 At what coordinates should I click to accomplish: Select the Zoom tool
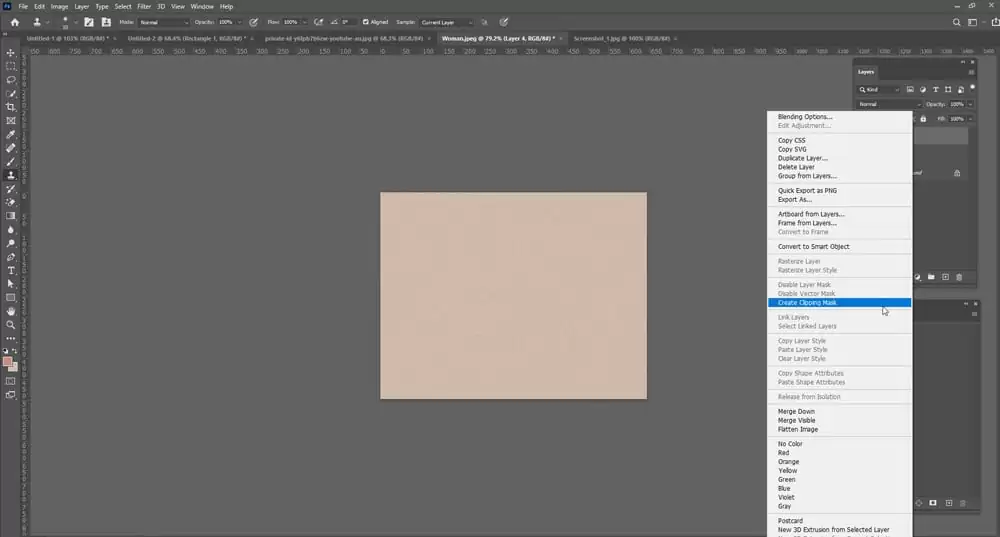11,325
